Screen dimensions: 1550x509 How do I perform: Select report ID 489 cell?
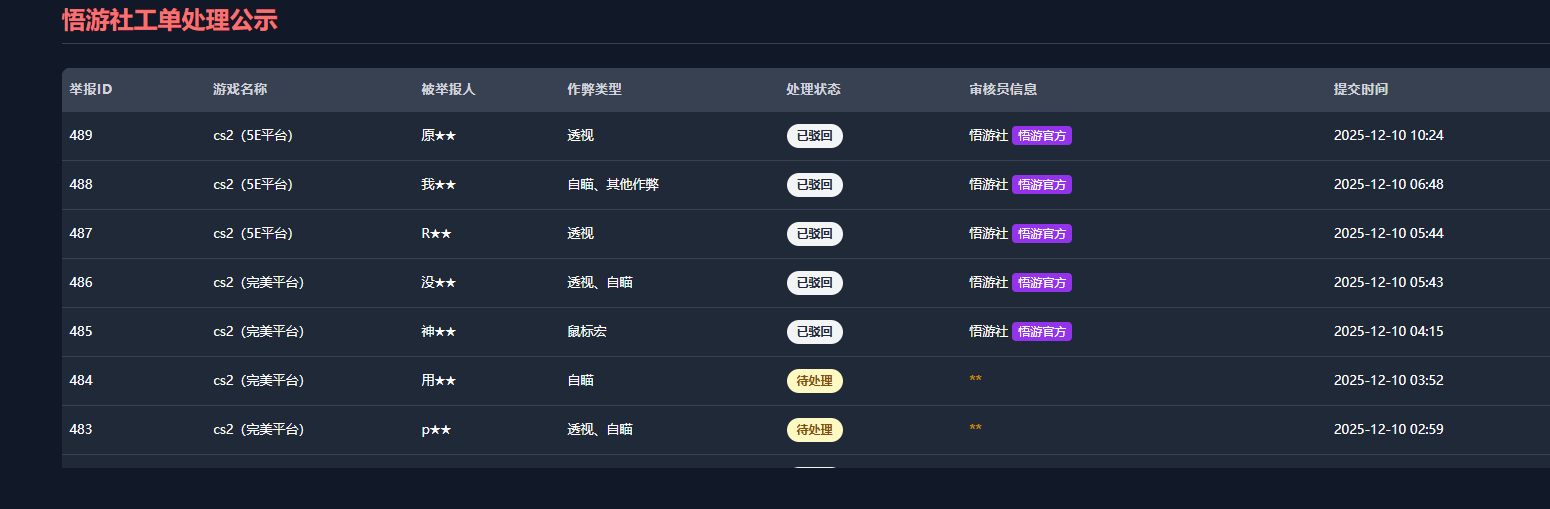point(81,136)
